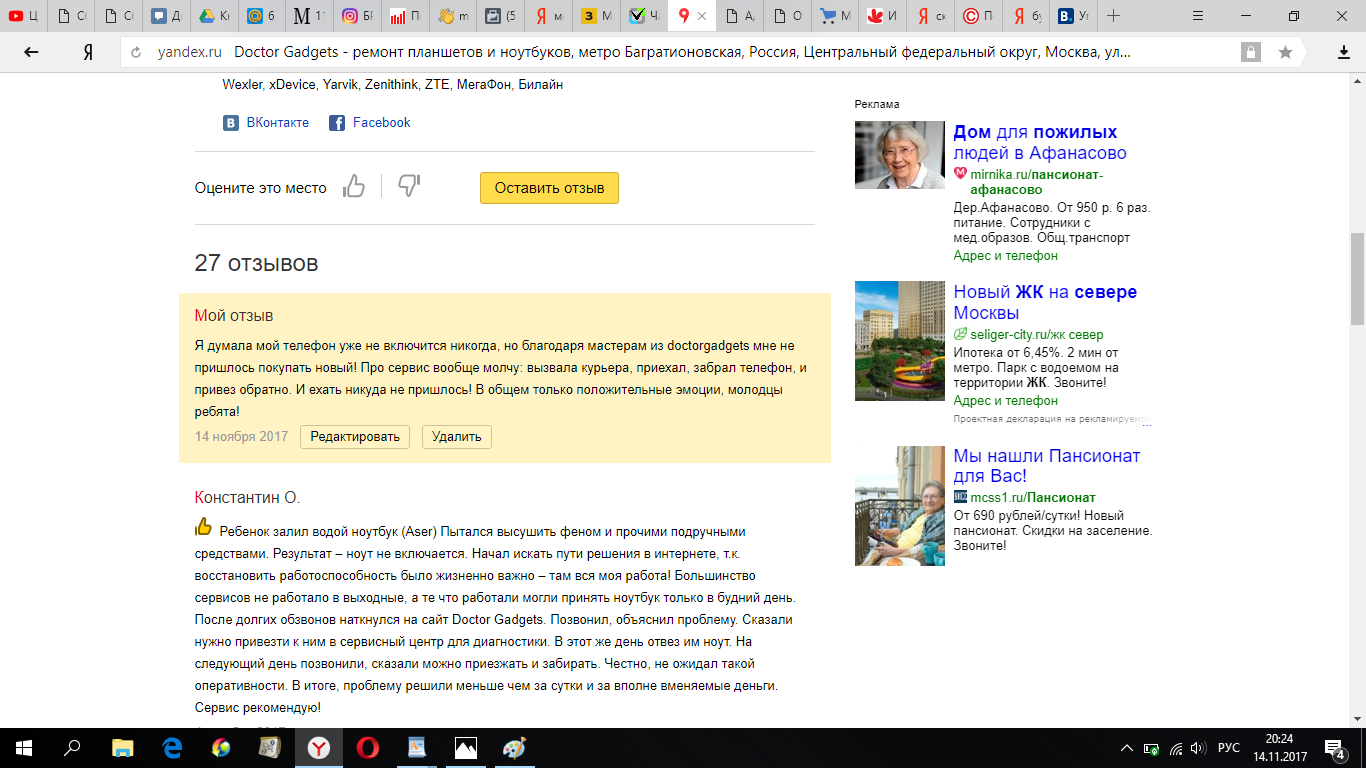Switch to the shopping cart tab
Viewport: 1366px width, 768px height.
pos(837,16)
